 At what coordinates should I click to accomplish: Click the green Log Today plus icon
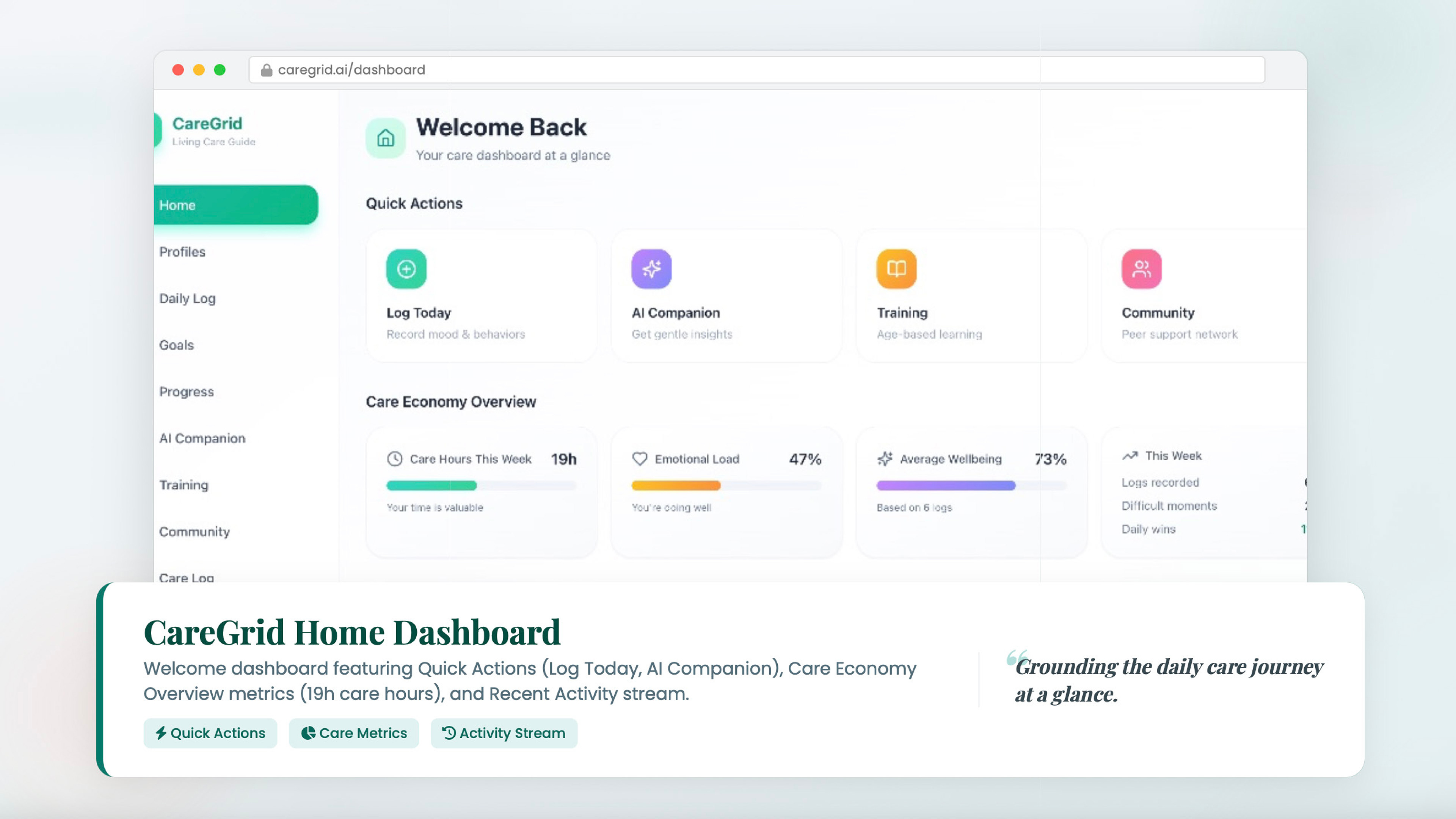click(x=406, y=268)
